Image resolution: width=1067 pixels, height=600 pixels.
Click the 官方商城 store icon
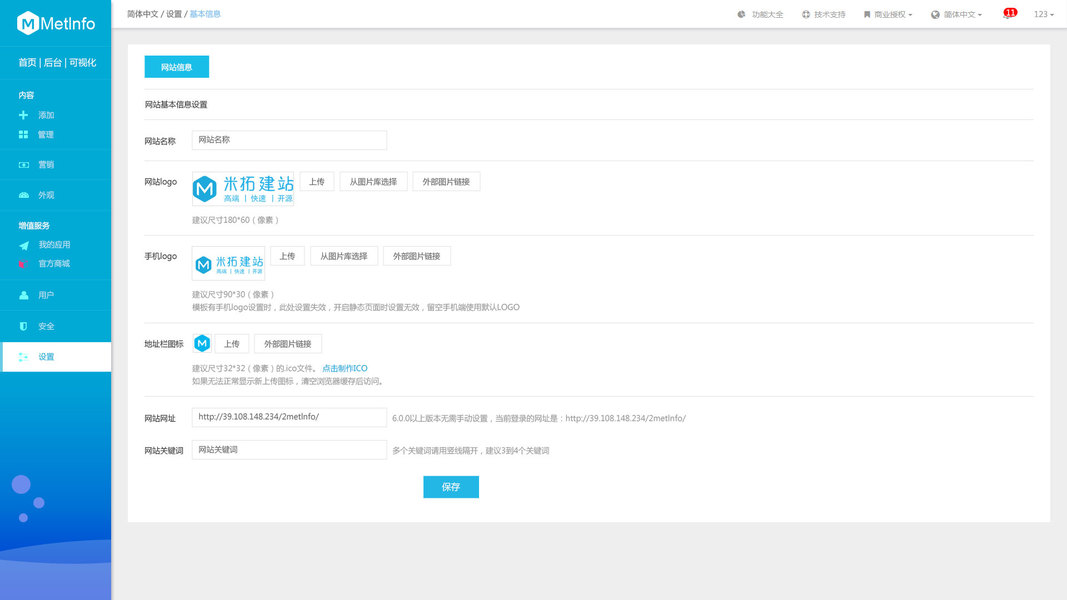[22, 264]
